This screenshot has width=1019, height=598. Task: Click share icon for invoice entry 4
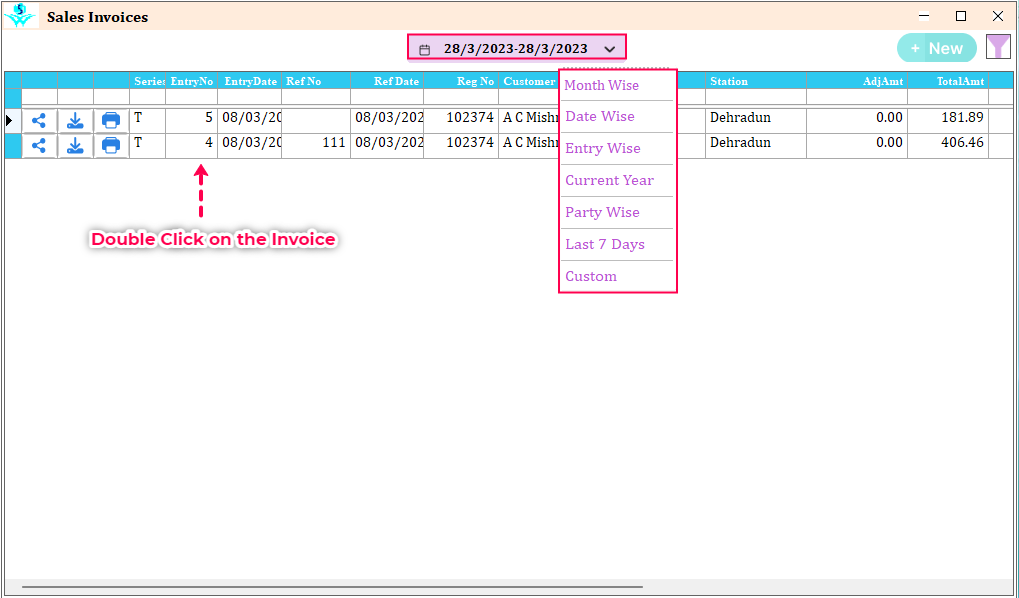click(x=39, y=146)
